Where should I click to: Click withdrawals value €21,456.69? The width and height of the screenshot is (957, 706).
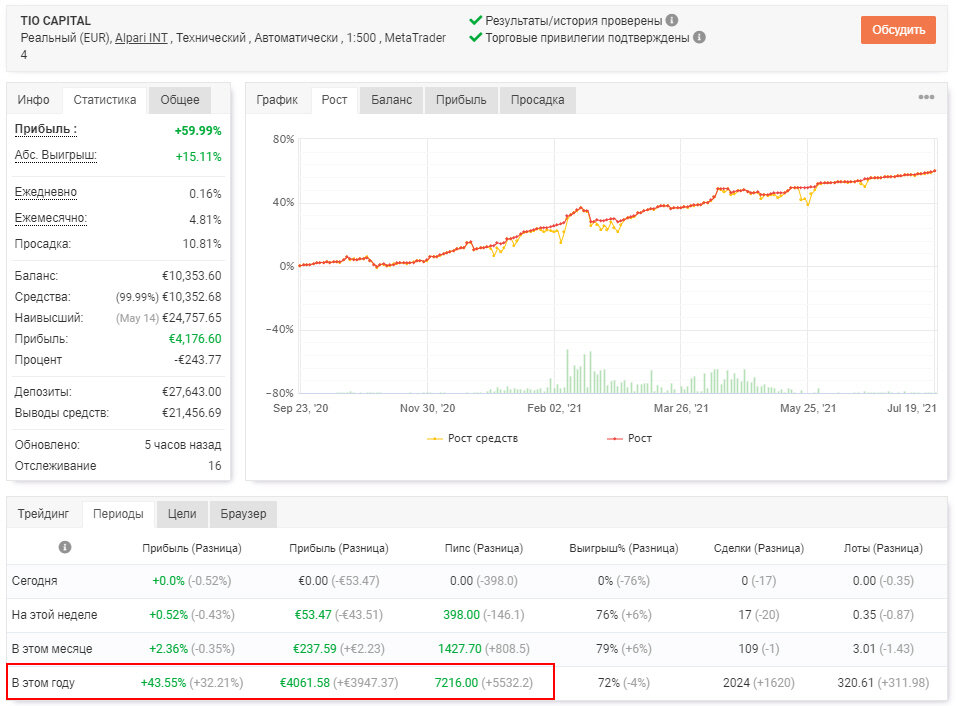point(192,412)
